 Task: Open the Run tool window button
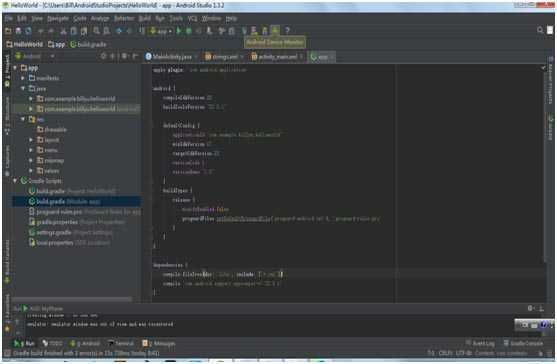point(24,343)
